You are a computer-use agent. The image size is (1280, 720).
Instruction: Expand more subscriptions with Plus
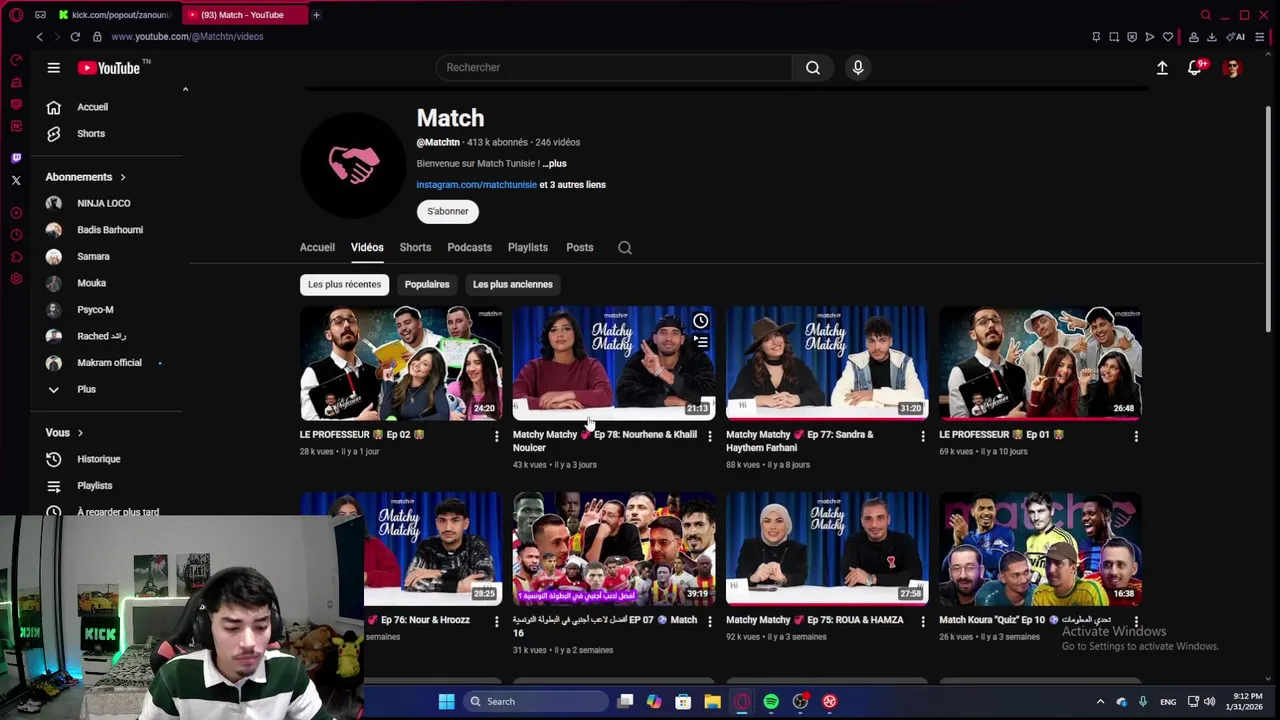(87, 390)
